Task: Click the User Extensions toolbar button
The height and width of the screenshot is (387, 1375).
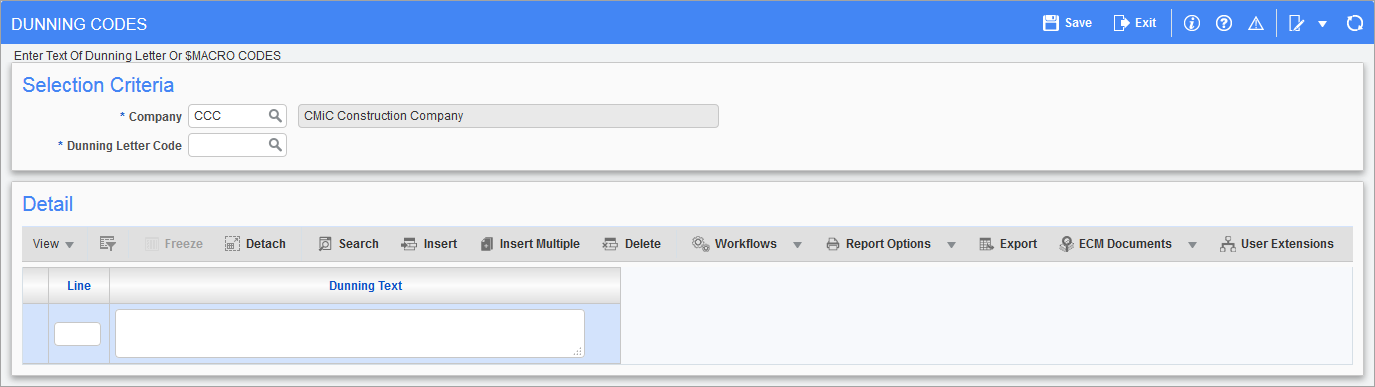Action: tap(1277, 244)
